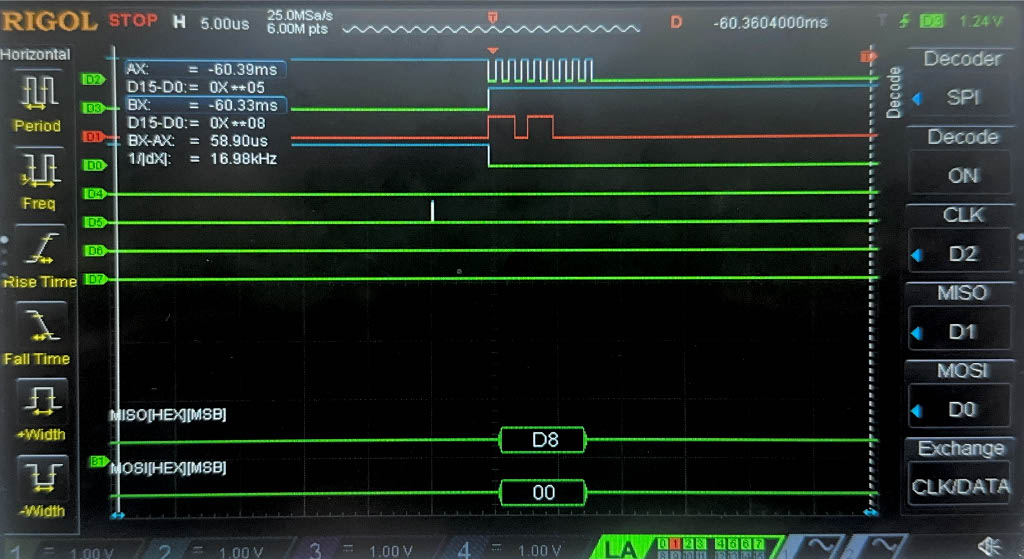Choose the Fall Time measurement icon
1024x559 pixels.
tap(37, 324)
